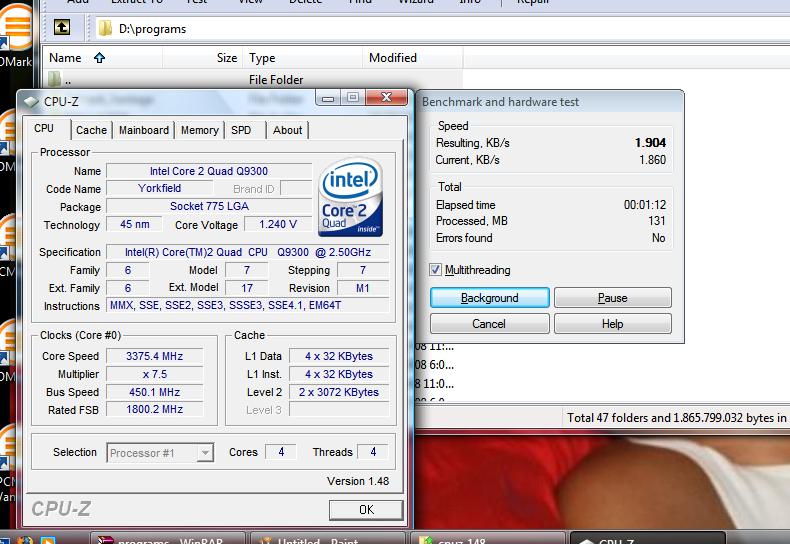Switch to the Mainboard tab
Screen dimensions: 790x544
tap(144, 130)
